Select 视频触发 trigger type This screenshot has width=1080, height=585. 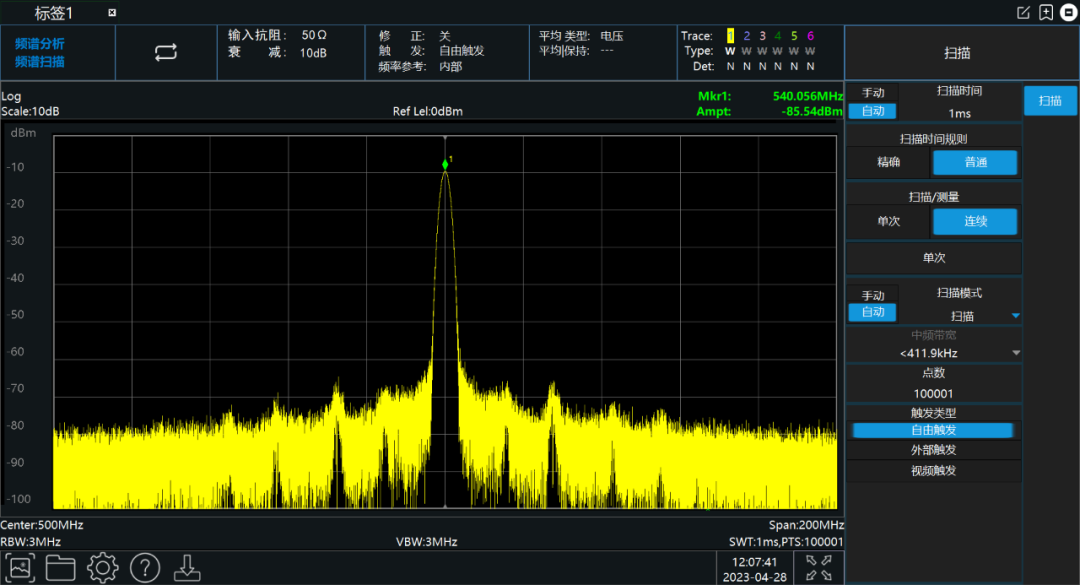(x=933, y=471)
